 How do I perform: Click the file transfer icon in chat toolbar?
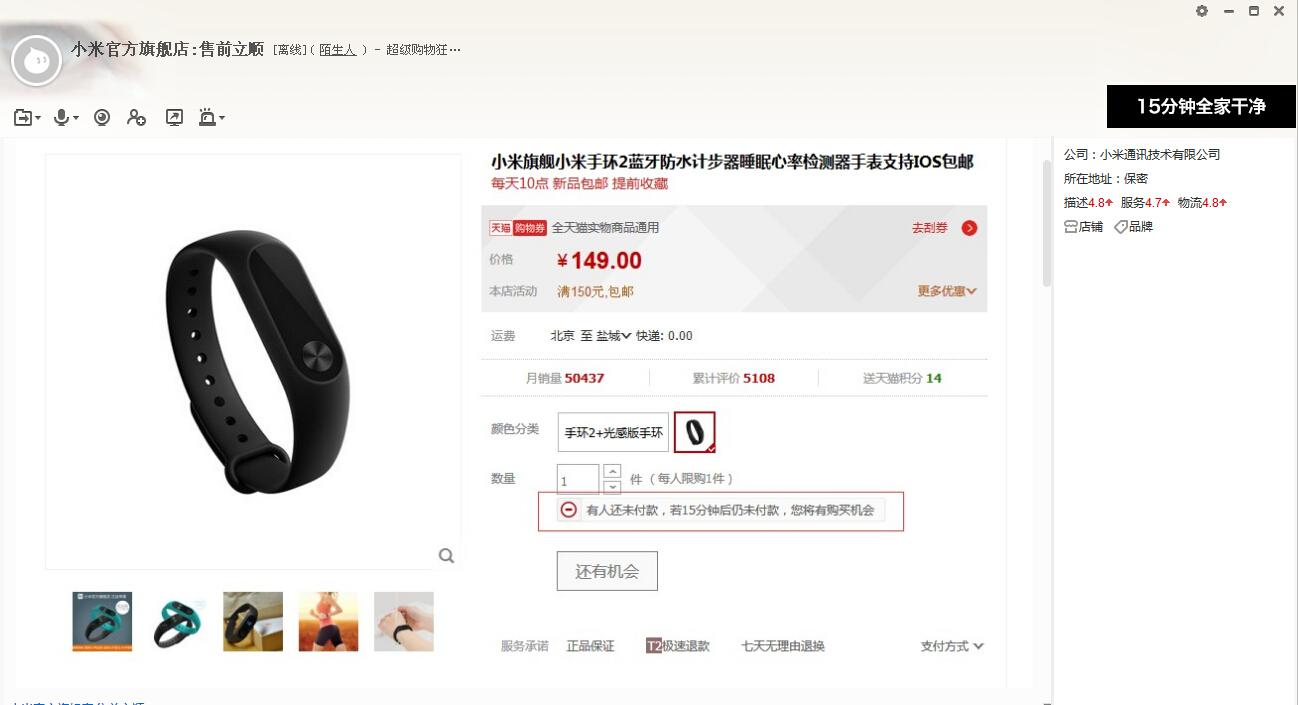tap(23, 118)
